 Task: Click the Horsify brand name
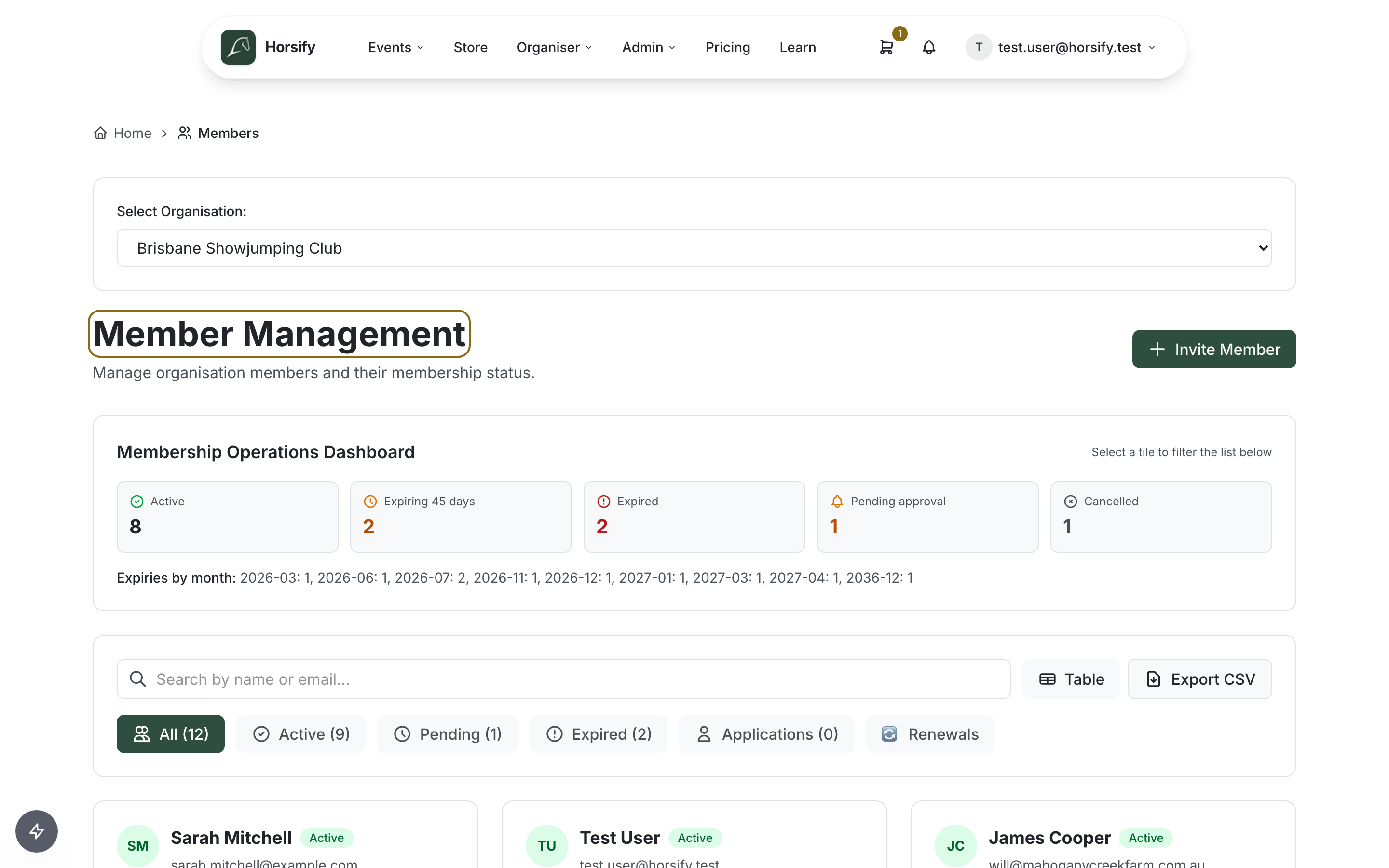[290, 47]
